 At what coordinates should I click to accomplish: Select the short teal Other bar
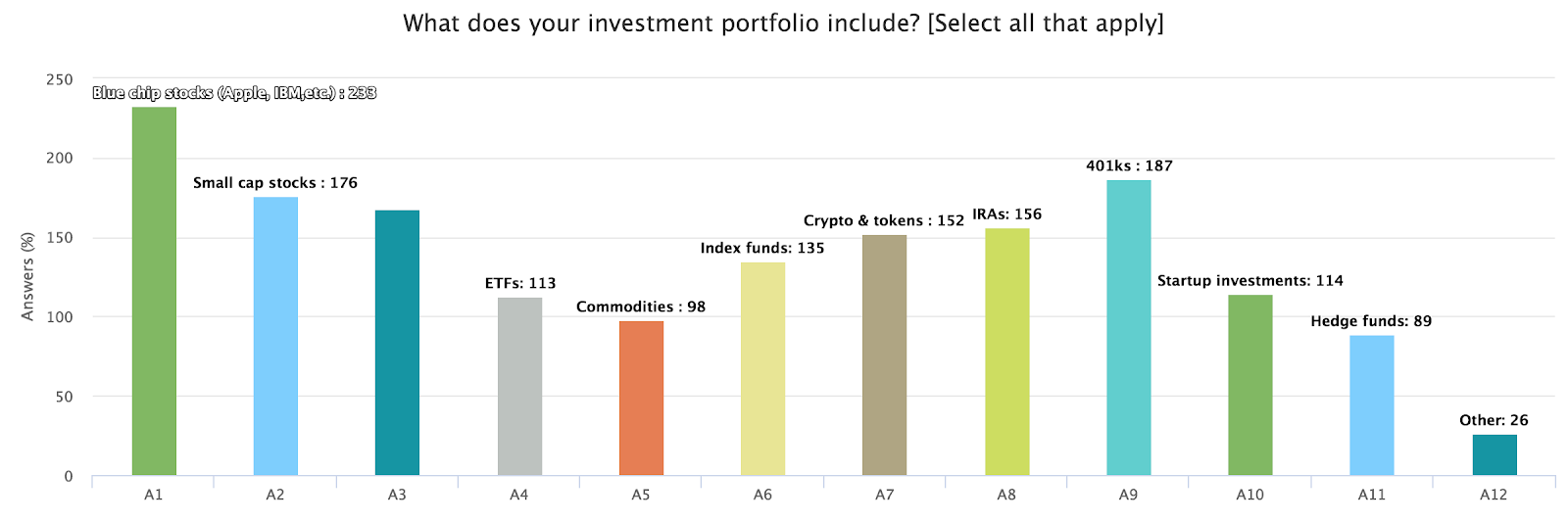click(x=1494, y=455)
